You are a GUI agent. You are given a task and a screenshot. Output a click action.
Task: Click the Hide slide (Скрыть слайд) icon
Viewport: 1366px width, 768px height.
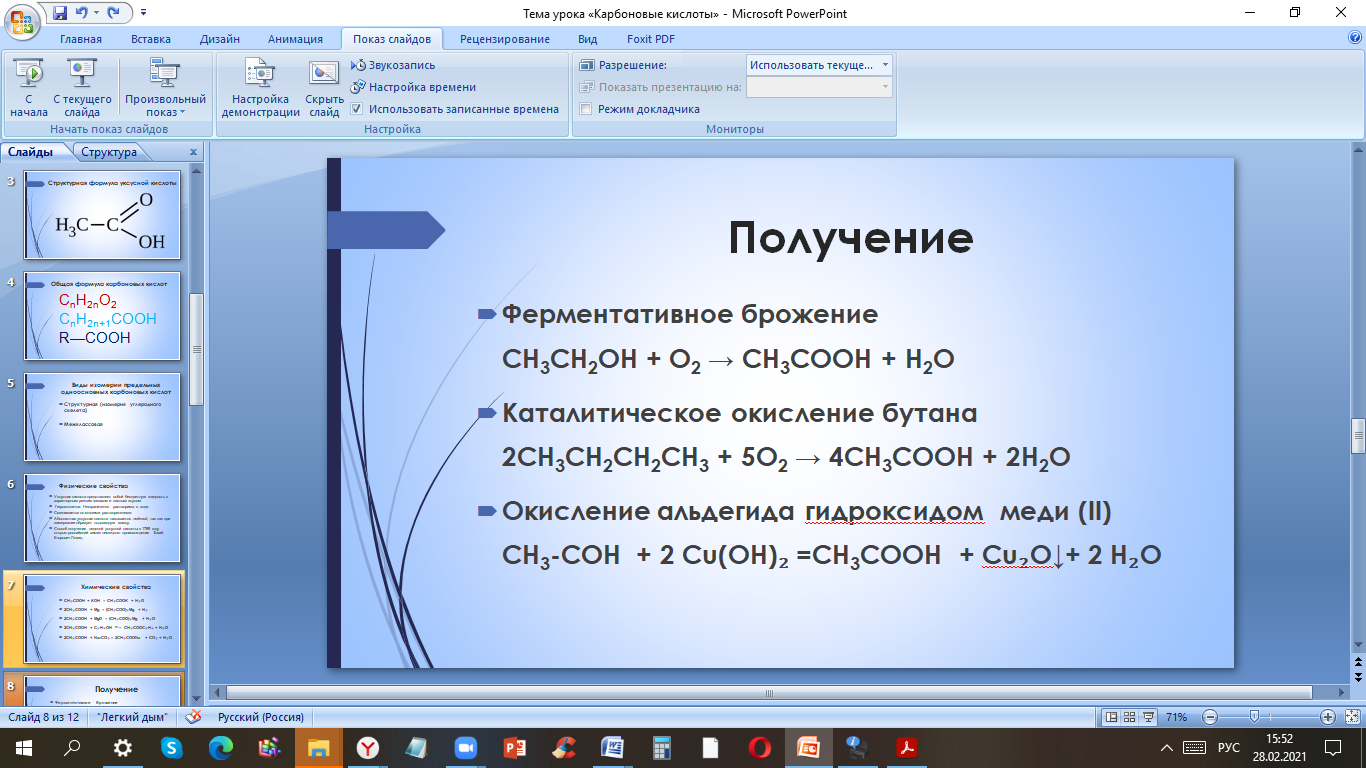click(324, 87)
